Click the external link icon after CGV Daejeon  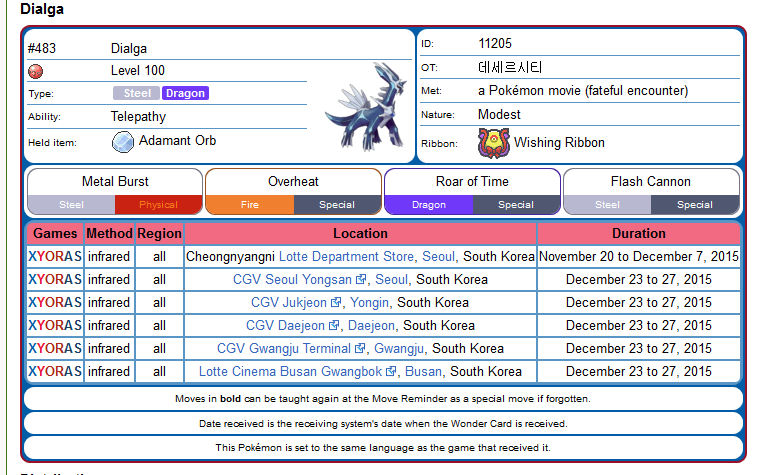point(334,325)
